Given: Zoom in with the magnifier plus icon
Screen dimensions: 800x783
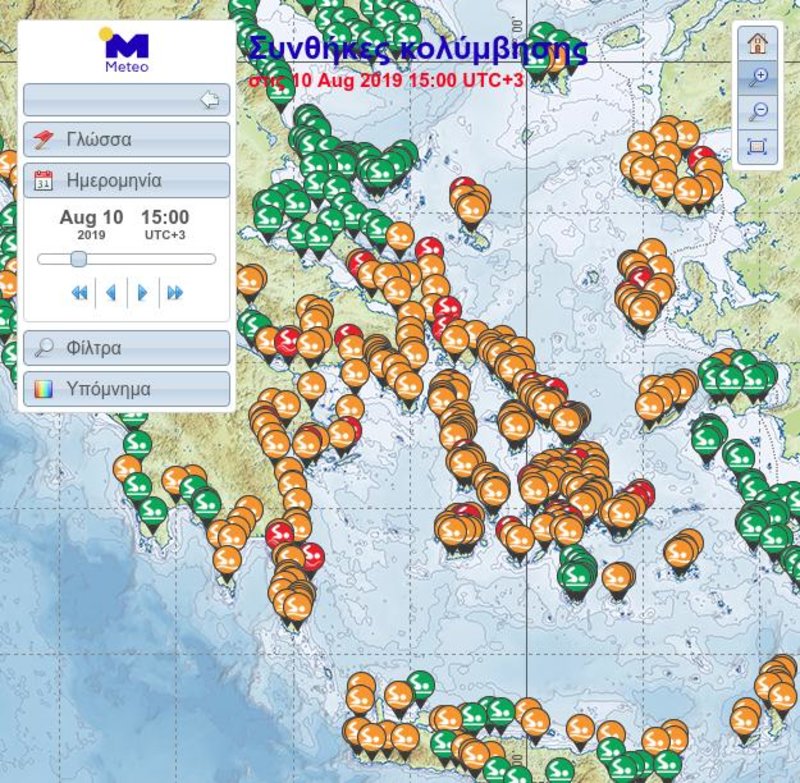Looking at the screenshot, I should pyautogui.click(x=758, y=78).
